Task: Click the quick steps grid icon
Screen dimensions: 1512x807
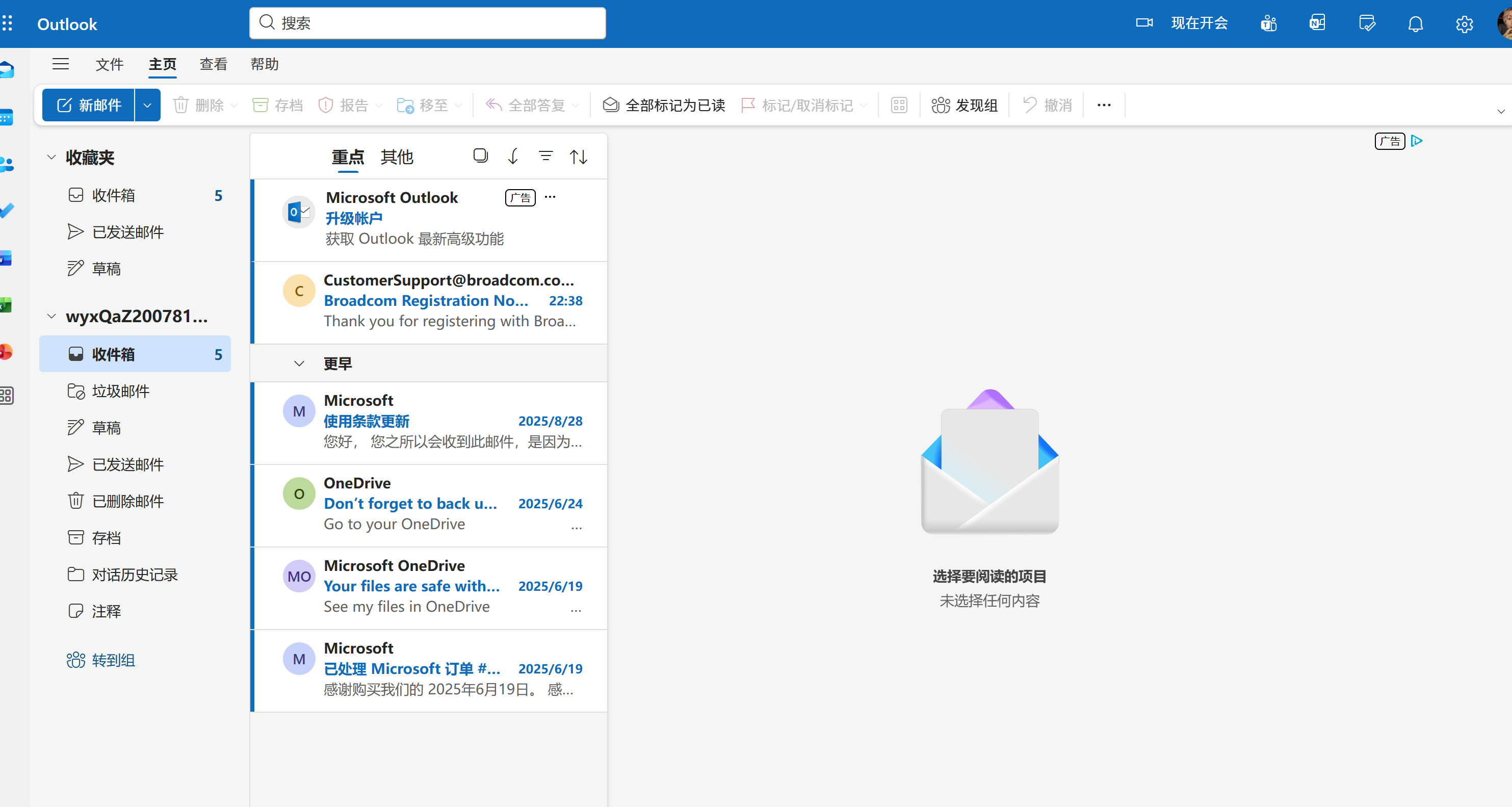Action: point(899,105)
